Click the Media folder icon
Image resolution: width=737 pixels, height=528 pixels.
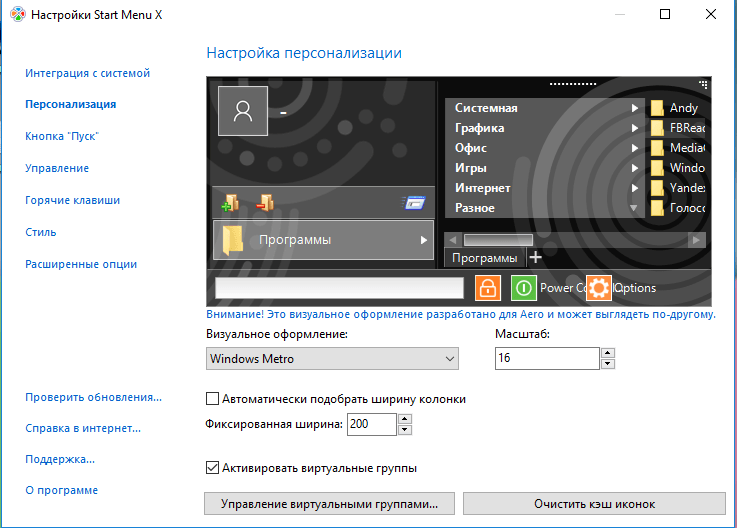coord(657,148)
